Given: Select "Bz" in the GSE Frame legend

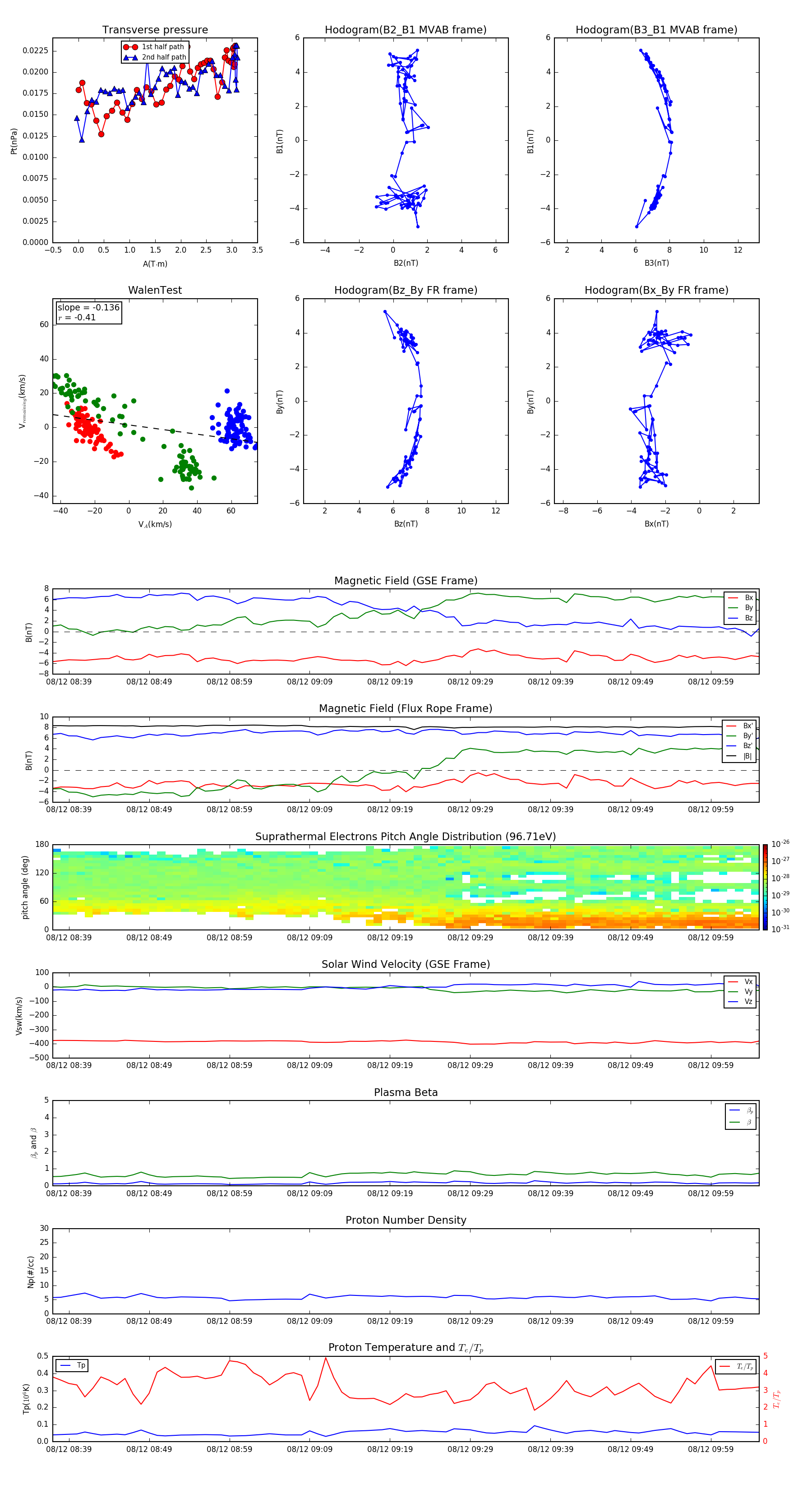Looking at the screenshot, I should tap(741, 618).
